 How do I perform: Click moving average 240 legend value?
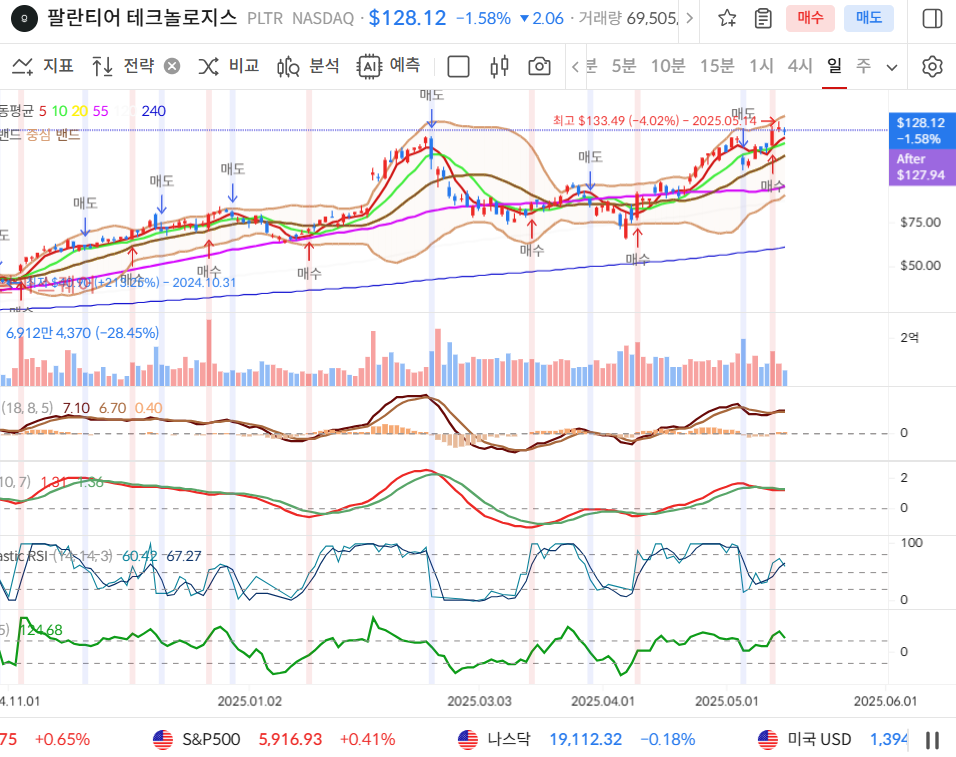[154, 111]
